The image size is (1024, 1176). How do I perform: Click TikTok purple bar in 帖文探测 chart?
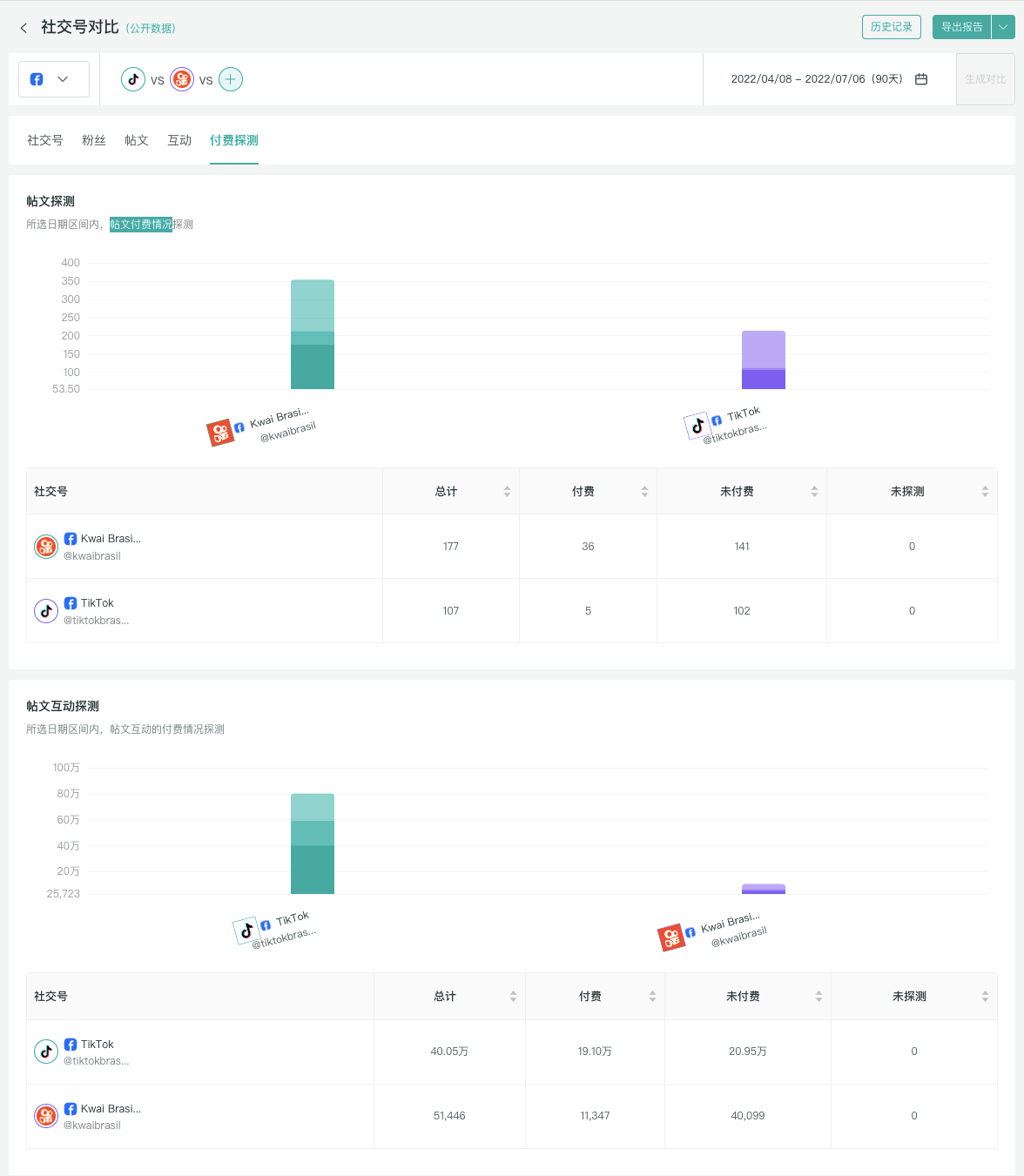click(764, 360)
